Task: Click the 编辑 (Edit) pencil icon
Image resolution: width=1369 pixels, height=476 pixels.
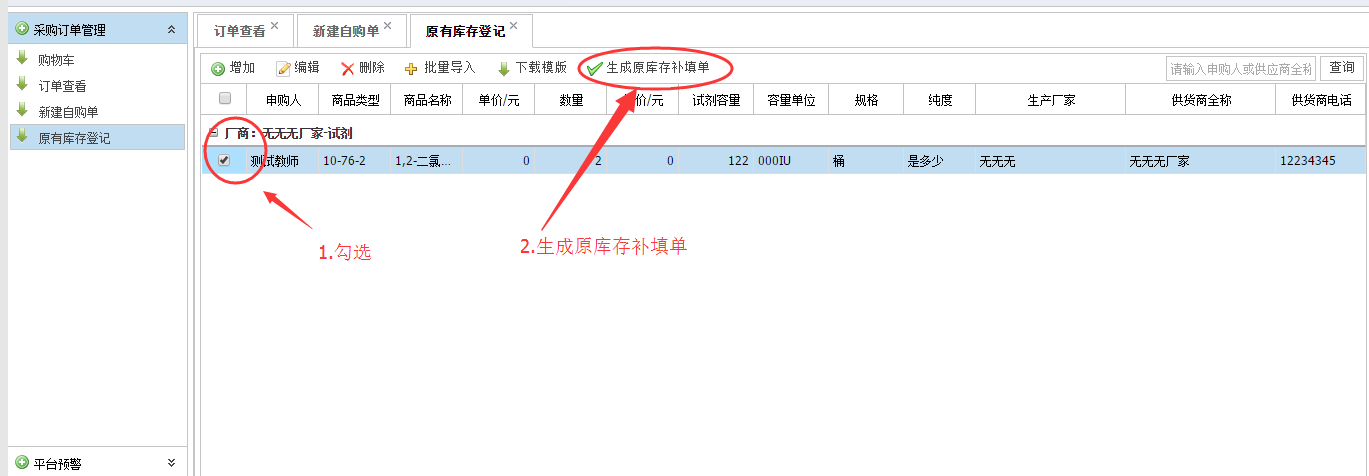Action: [x=284, y=69]
